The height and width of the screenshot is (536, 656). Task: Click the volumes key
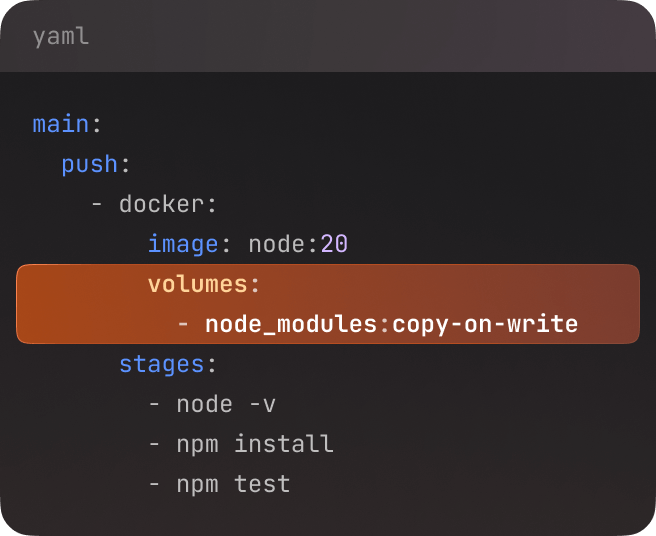pos(197,284)
